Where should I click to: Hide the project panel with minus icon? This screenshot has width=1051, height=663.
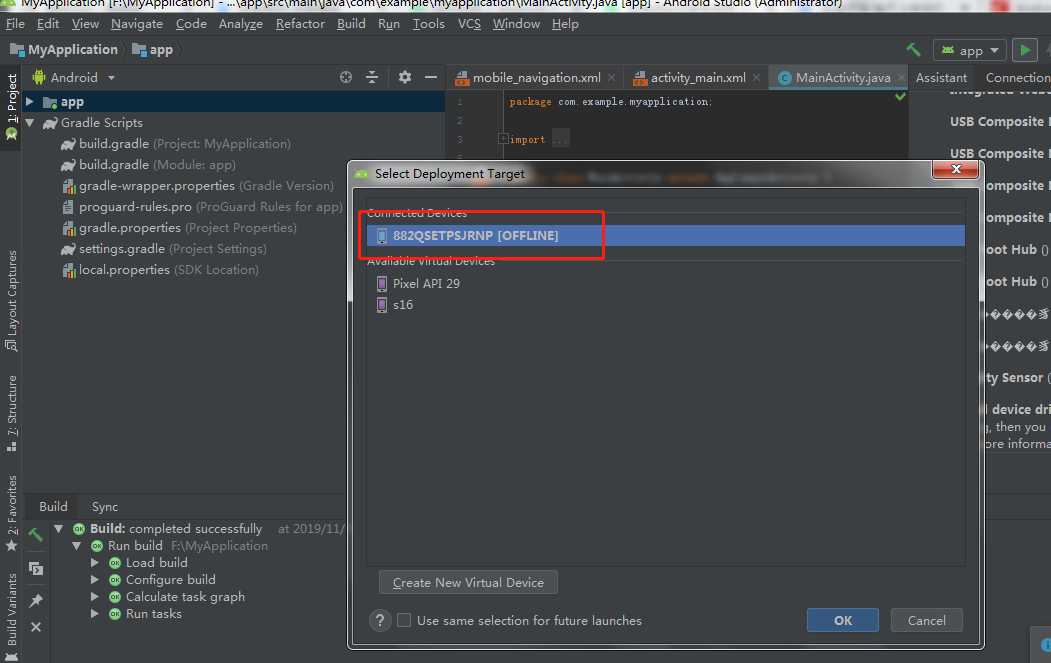(x=431, y=77)
